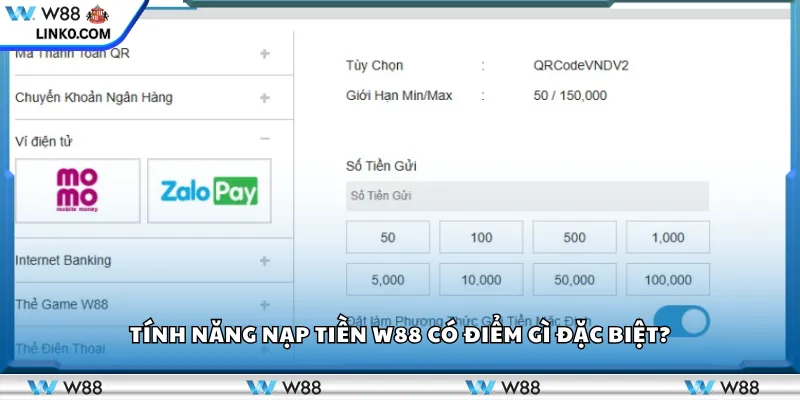Expand Chuyển Khoản Ngân Hàng plus icon

pos(265,98)
